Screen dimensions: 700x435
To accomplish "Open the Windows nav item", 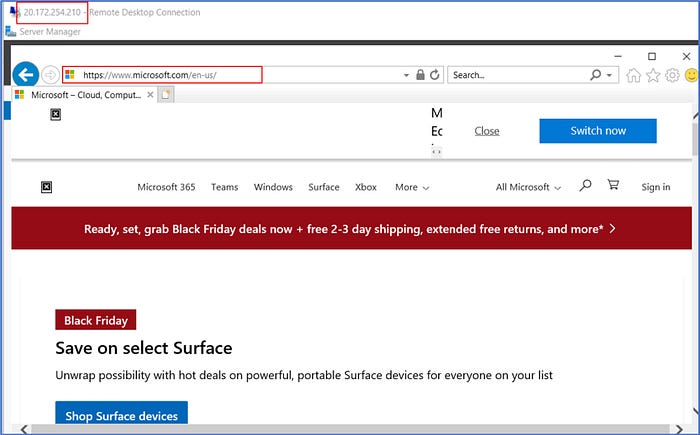I will (273, 187).
